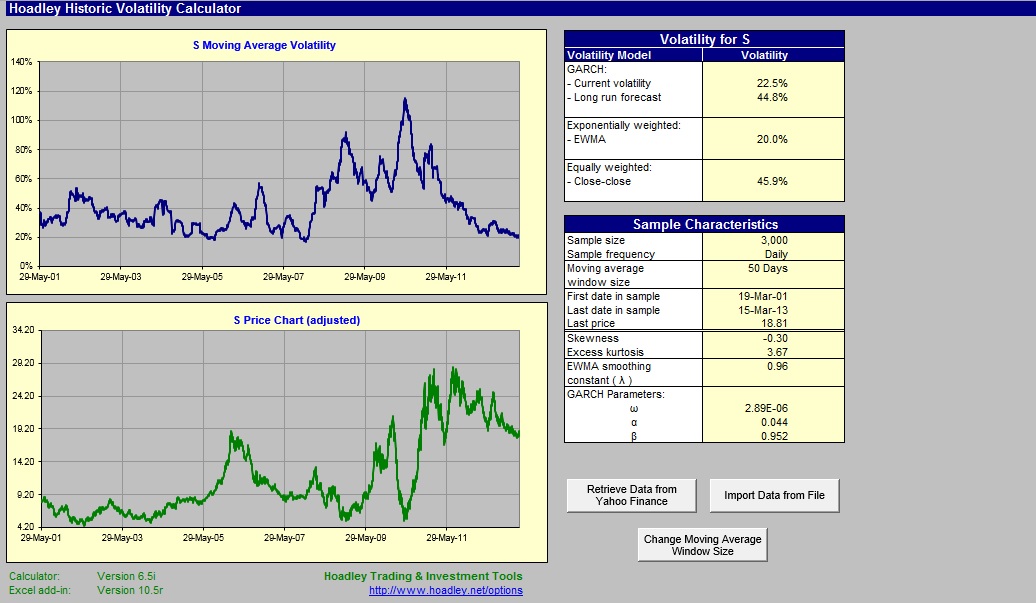The image size is (1036, 603).
Task: Click the GARCH Parameters label
Action: coord(615,394)
